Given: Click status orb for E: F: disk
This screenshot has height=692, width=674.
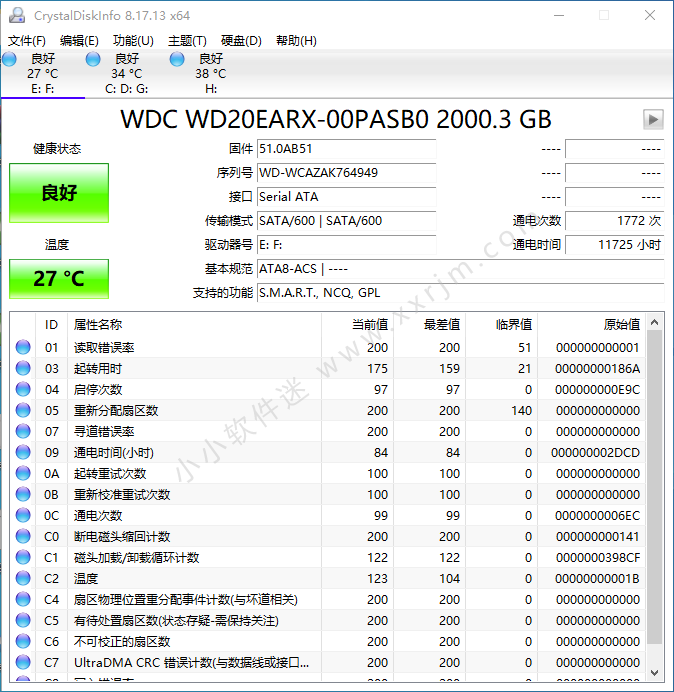Looking at the screenshot, I should [9, 59].
